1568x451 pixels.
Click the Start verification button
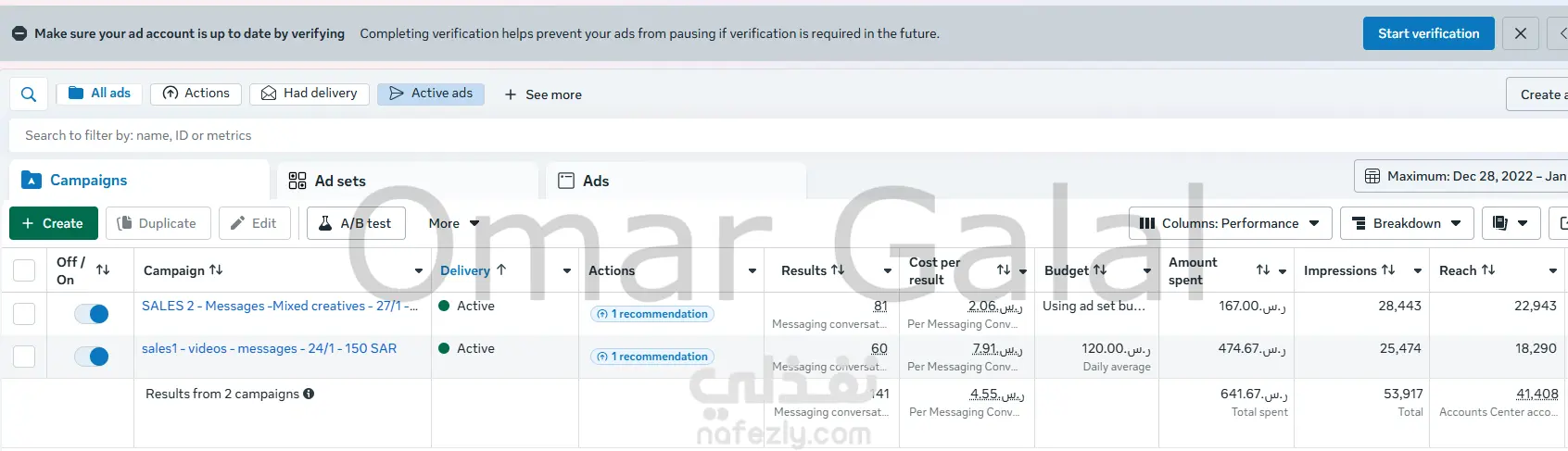coord(1428,33)
